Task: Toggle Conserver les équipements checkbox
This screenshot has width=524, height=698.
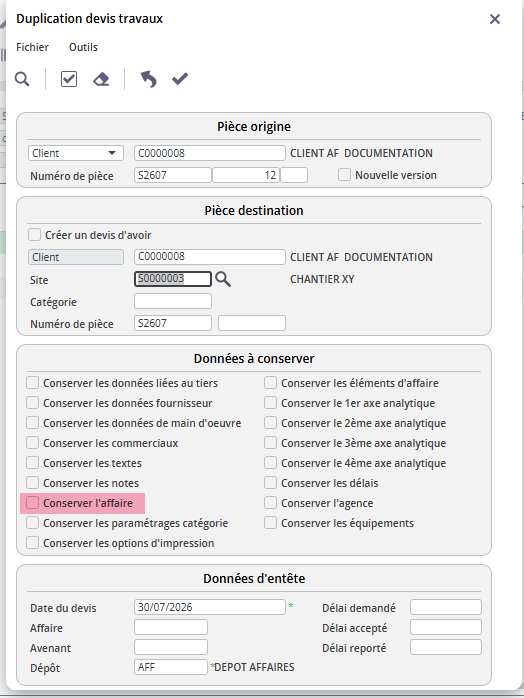Action: point(270,523)
